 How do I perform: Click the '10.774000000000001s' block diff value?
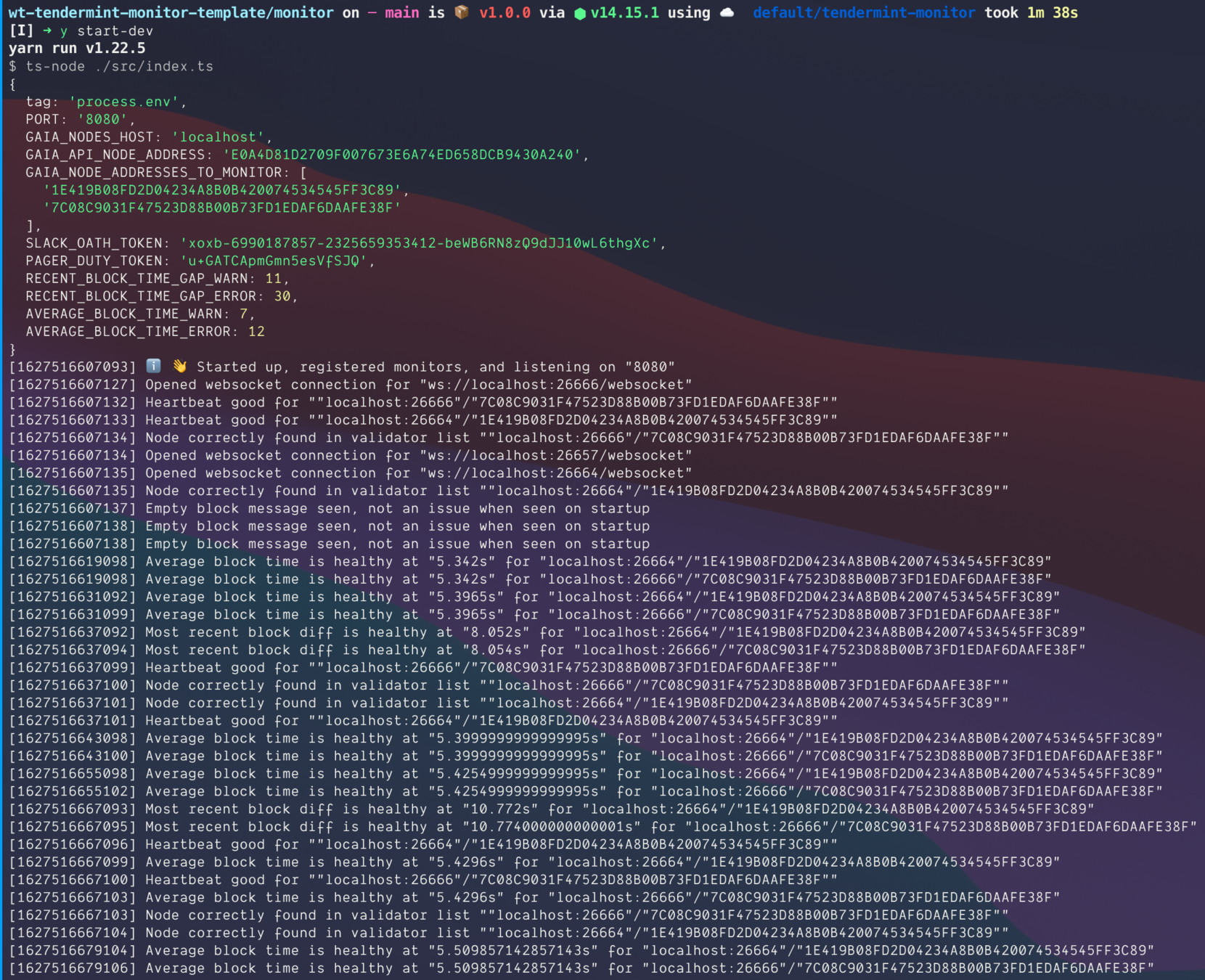[x=552, y=827]
